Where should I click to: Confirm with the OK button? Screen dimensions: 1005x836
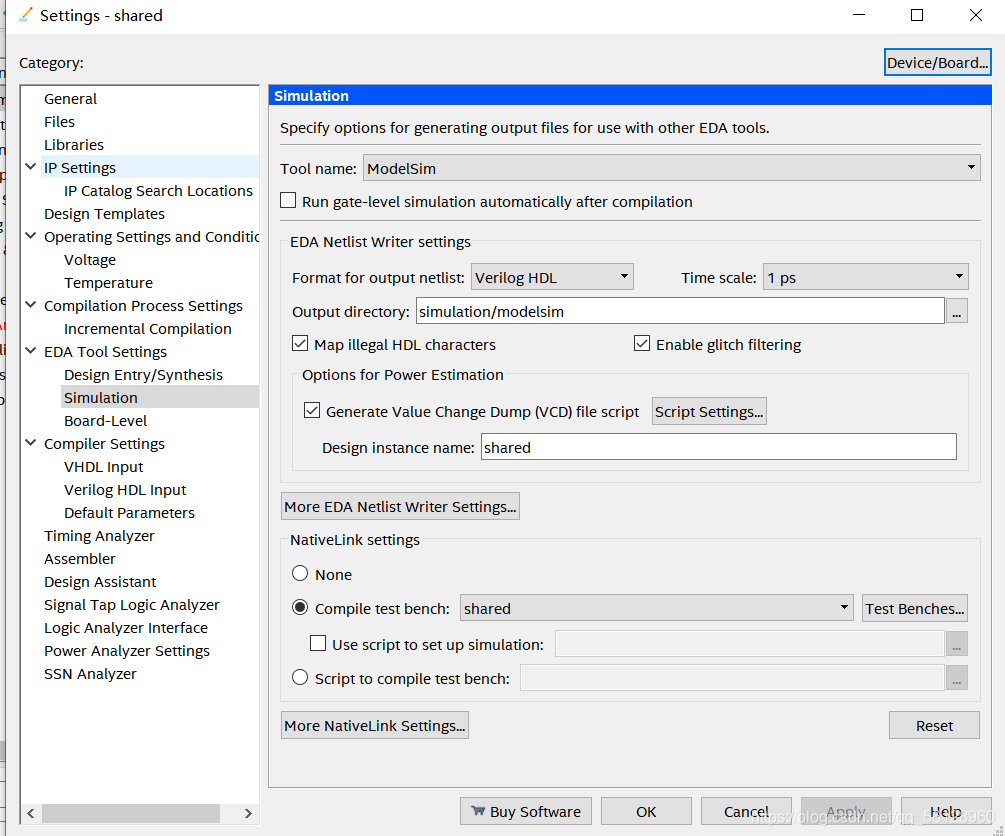[x=646, y=811]
